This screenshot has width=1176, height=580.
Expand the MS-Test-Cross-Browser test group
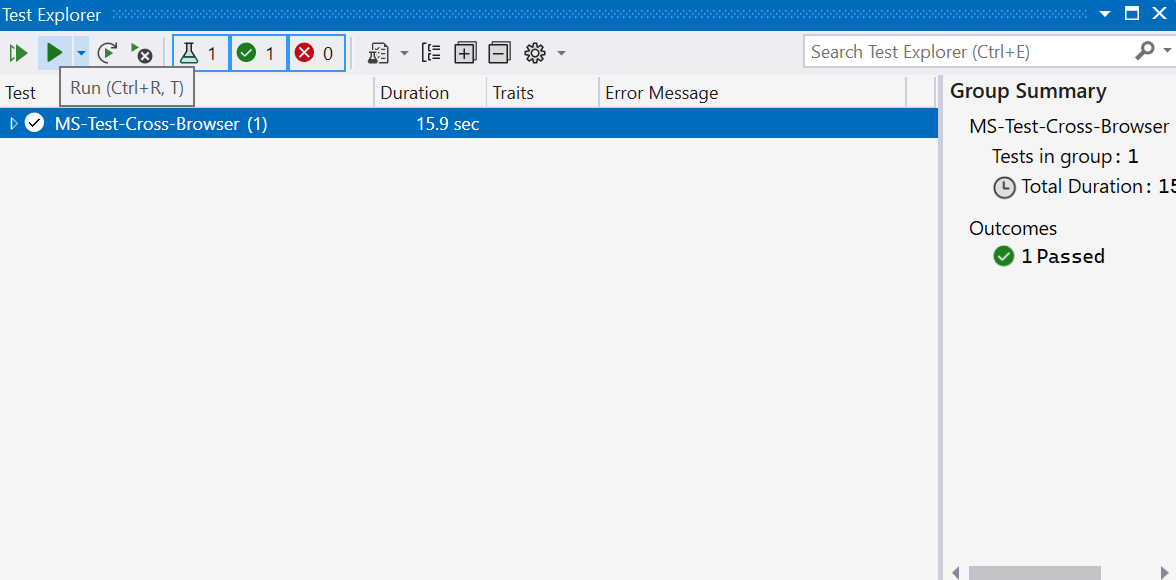[x=13, y=123]
